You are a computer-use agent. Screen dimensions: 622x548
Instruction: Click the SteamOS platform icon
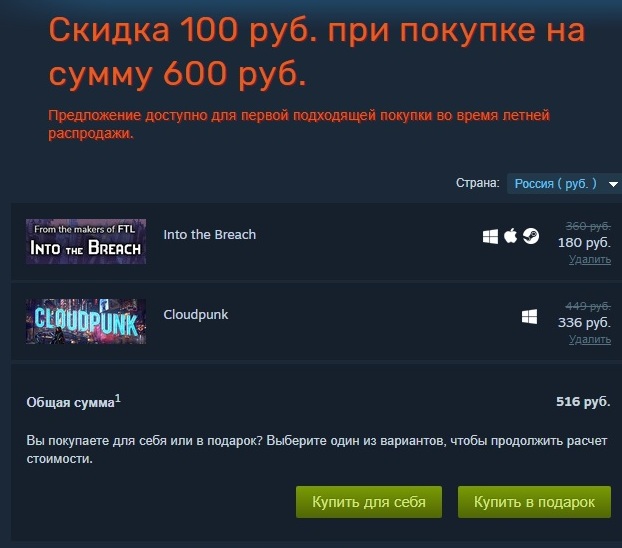(x=531, y=236)
